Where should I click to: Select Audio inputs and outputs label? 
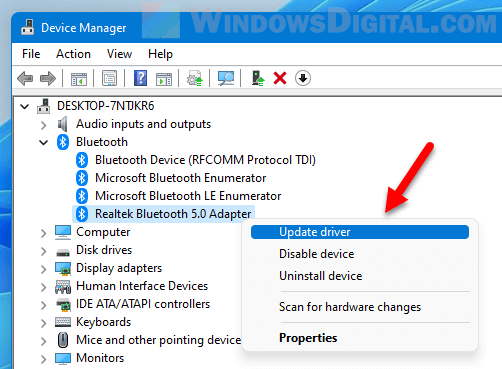coord(143,124)
